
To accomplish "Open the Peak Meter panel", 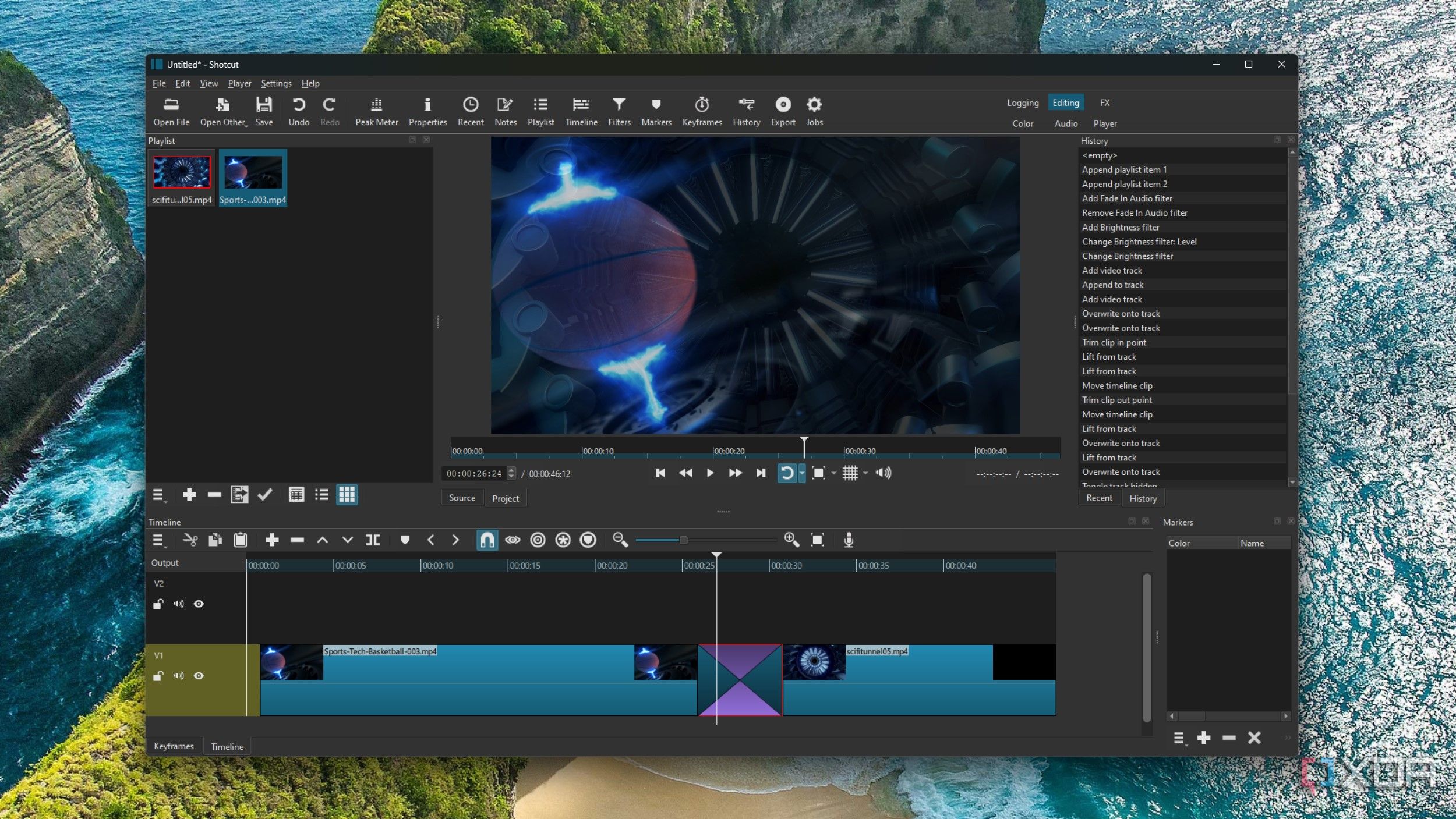I will click(x=376, y=111).
